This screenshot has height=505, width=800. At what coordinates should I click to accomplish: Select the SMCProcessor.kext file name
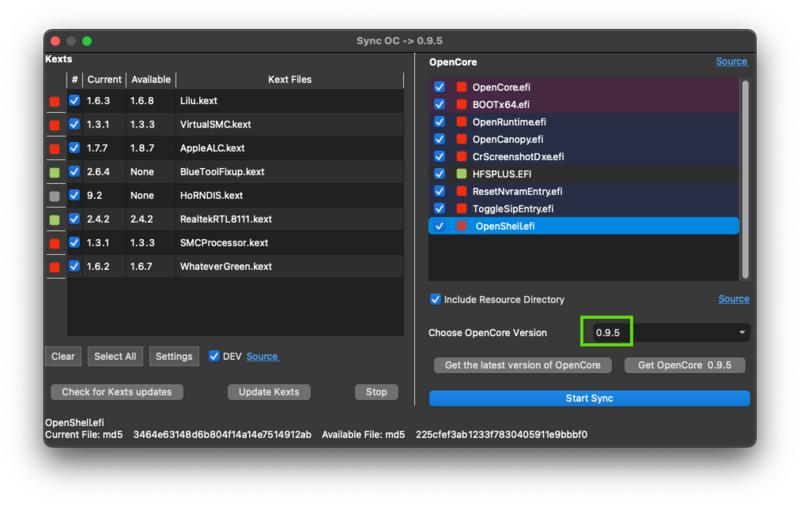pyautogui.click(x=224, y=242)
